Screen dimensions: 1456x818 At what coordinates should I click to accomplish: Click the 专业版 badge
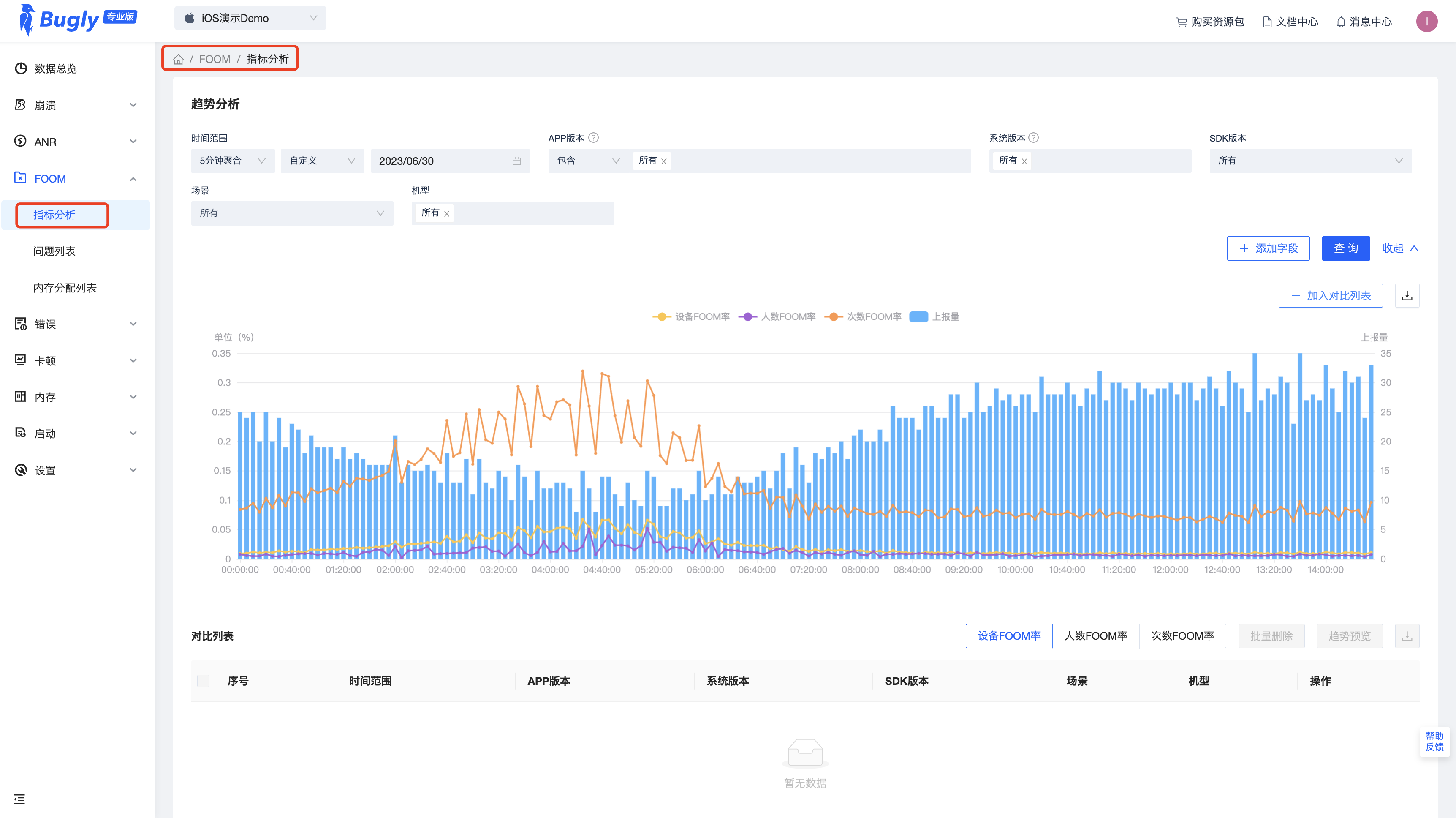coord(120,16)
